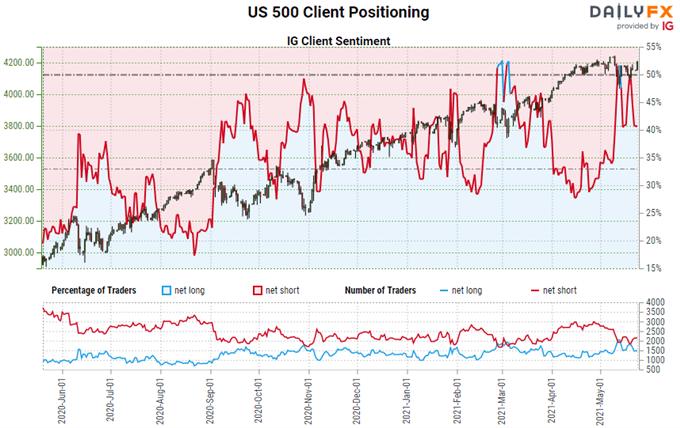Click the blue net long number-of-traders legend line

[x=444, y=291]
